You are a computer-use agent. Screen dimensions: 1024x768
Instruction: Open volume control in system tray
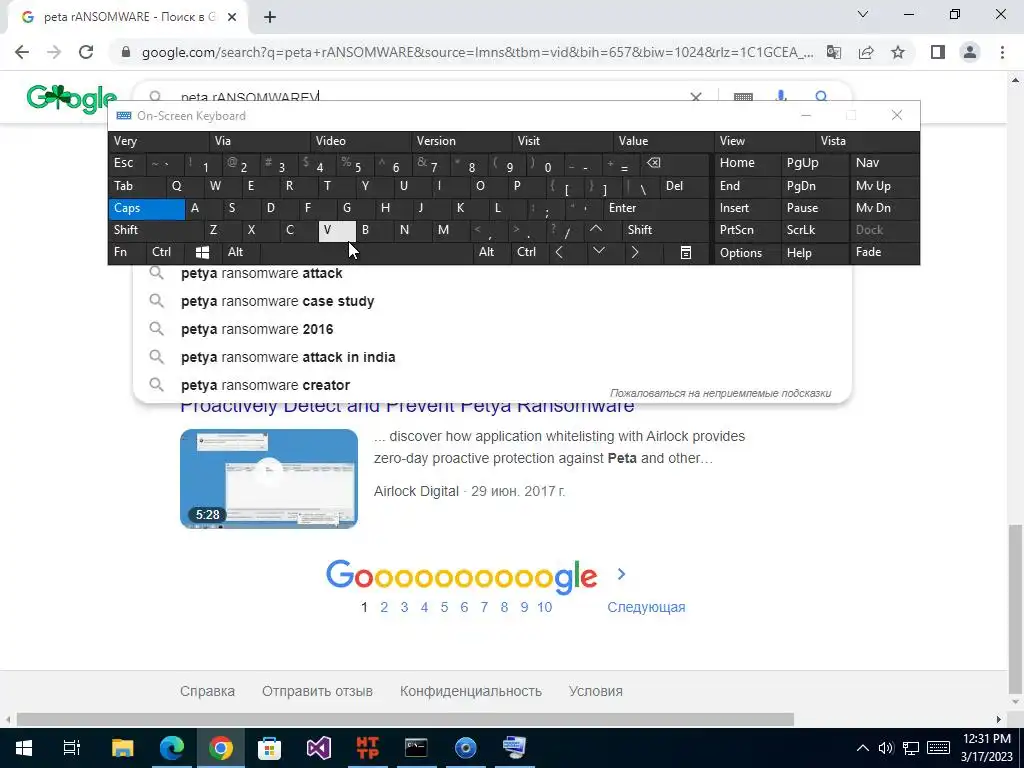click(886, 748)
